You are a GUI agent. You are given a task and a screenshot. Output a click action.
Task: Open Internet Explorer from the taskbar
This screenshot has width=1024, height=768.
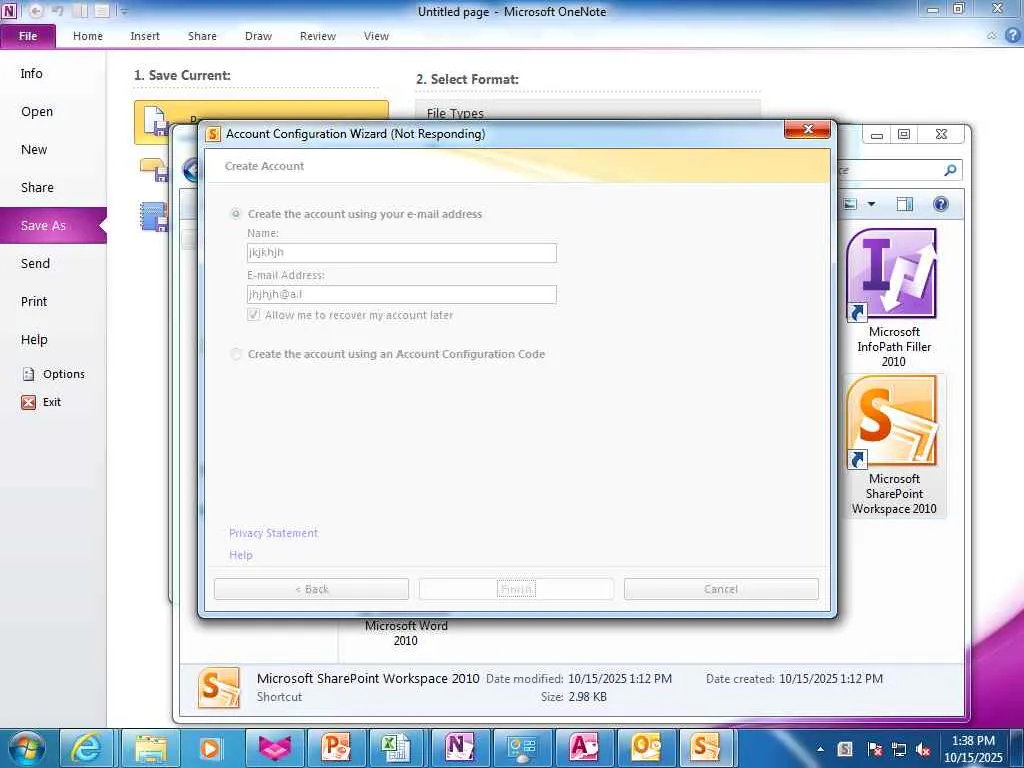click(x=86, y=748)
